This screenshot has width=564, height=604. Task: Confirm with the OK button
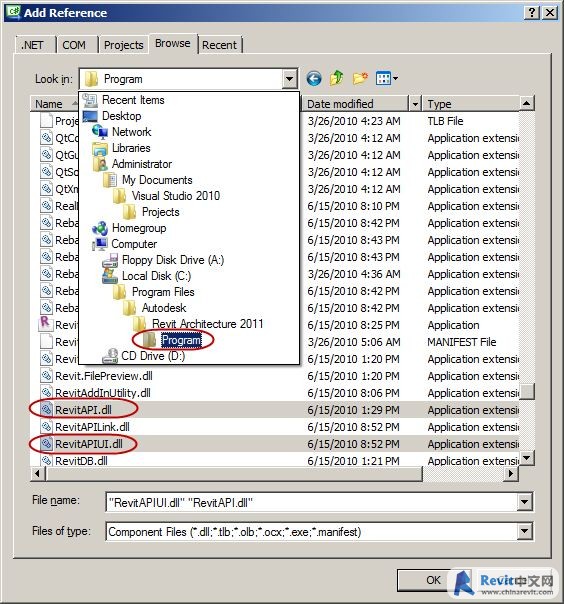click(433, 580)
